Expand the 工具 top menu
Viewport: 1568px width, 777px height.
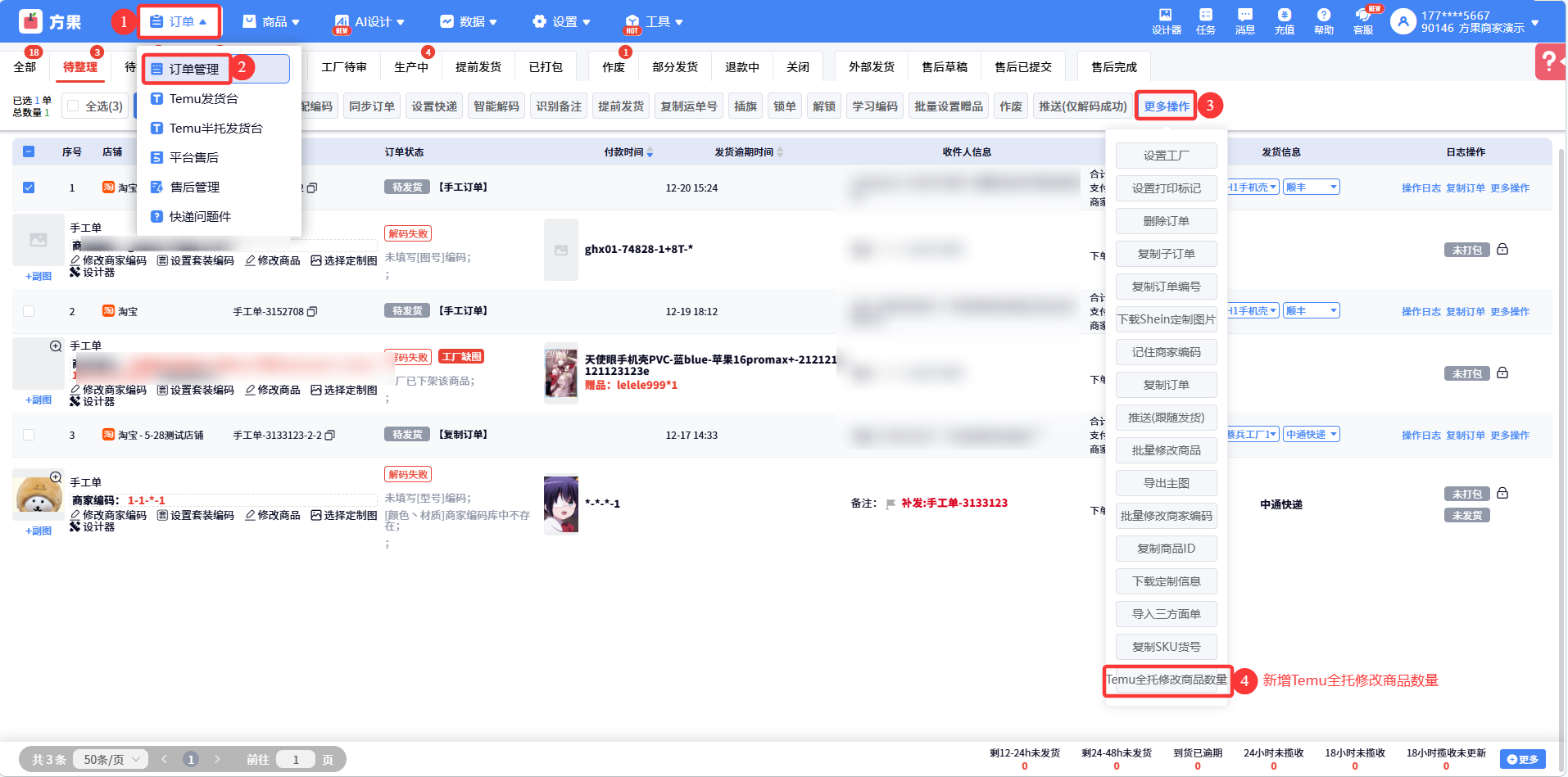click(x=654, y=22)
